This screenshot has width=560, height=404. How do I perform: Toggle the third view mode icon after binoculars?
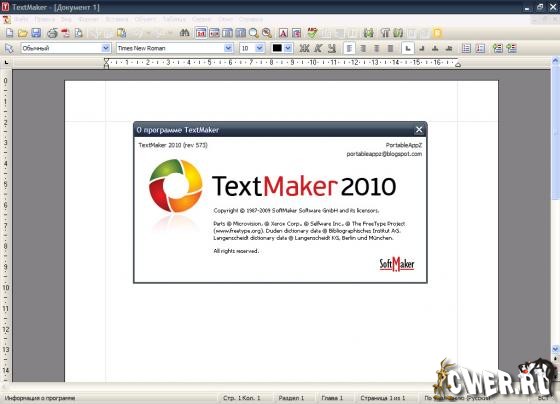click(x=228, y=33)
